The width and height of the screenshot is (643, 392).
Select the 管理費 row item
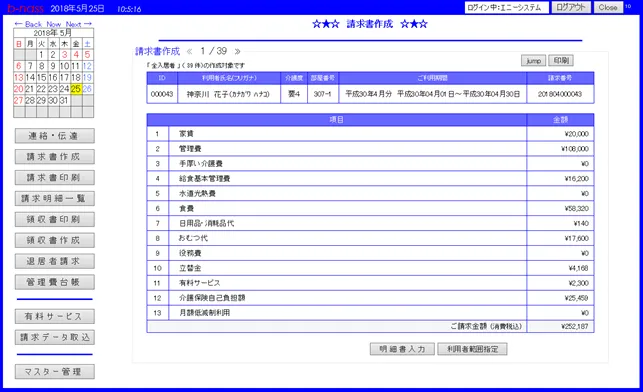(348, 149)
